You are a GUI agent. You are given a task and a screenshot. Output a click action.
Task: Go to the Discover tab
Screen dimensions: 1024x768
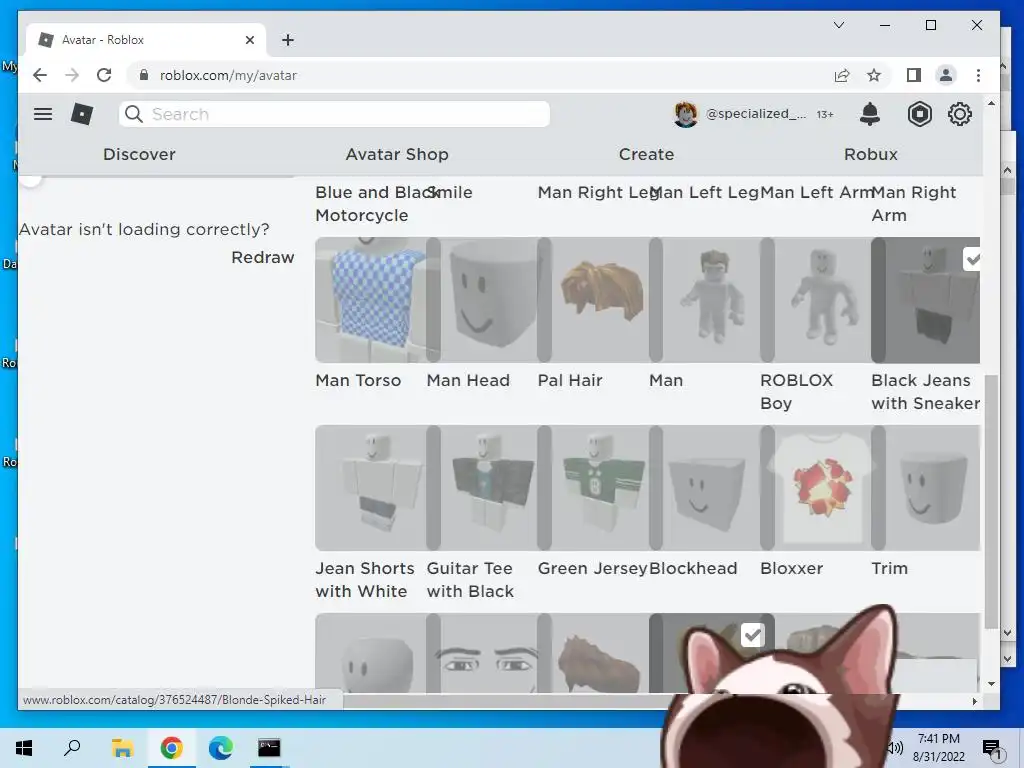[x=139, y=154]
